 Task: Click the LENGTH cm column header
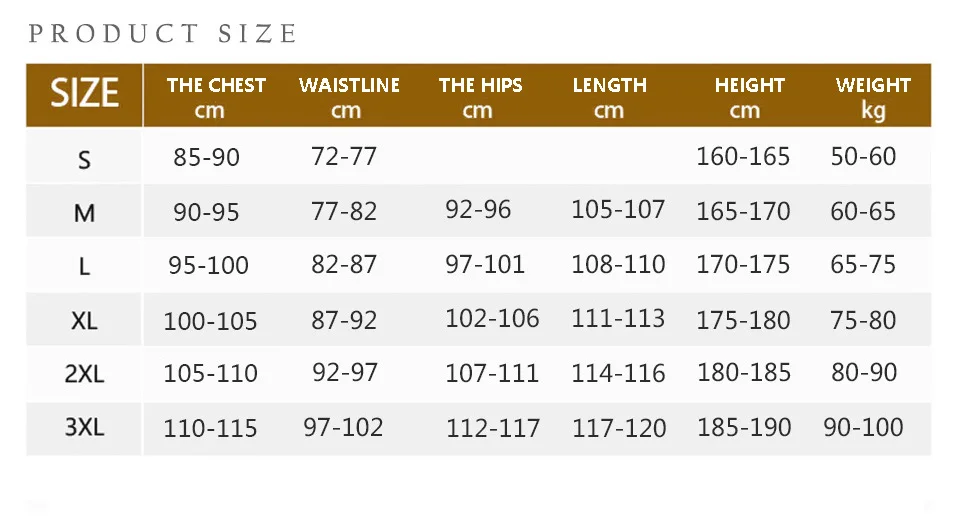coord(609,97)
